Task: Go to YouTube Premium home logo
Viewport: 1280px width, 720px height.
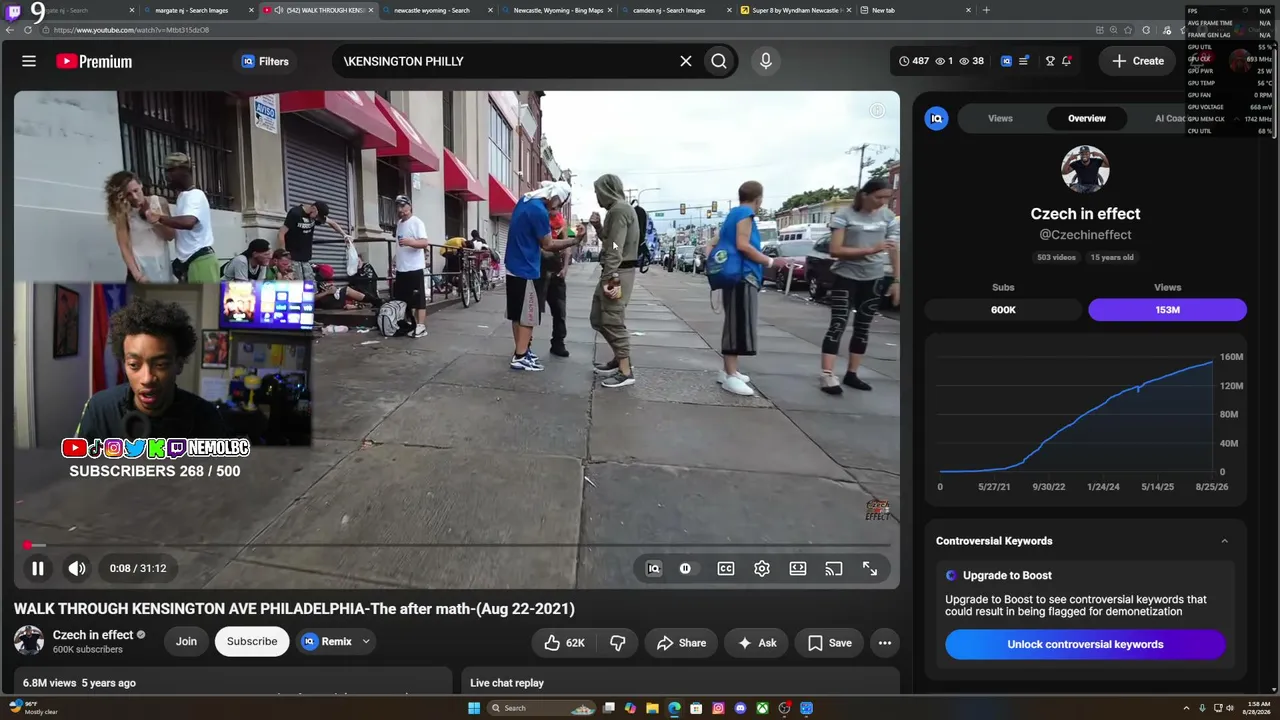Action: [x=94, y=61]
